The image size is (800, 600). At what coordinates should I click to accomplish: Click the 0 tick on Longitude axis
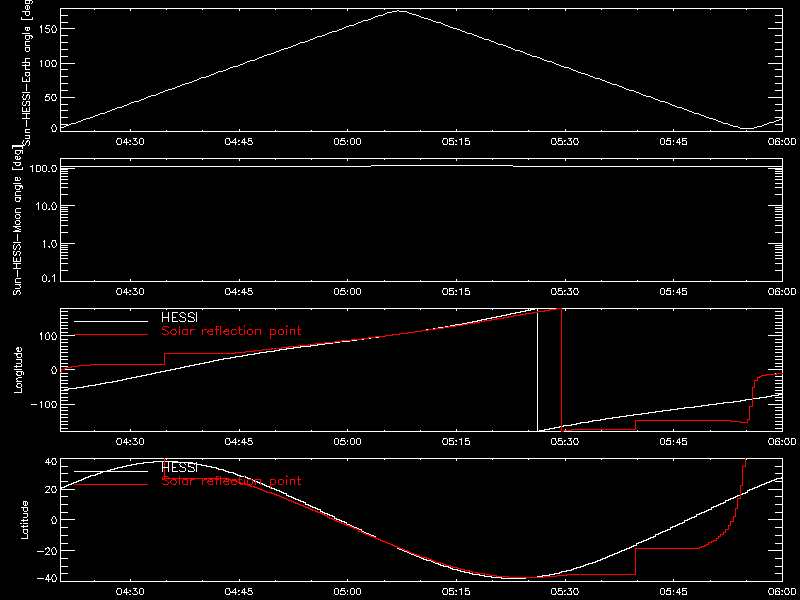pos(54,370)
